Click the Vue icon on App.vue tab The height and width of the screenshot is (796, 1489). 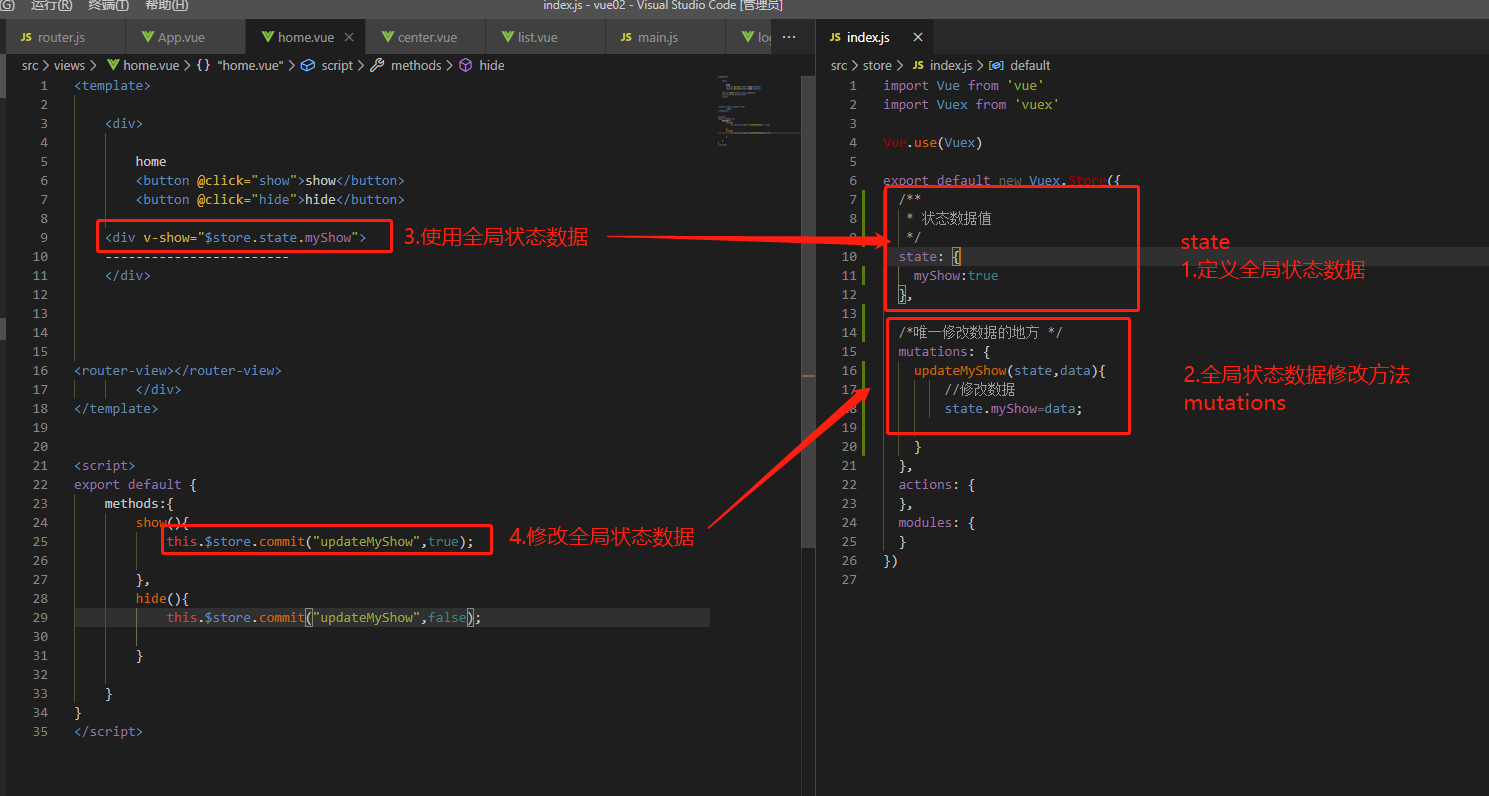147,37
